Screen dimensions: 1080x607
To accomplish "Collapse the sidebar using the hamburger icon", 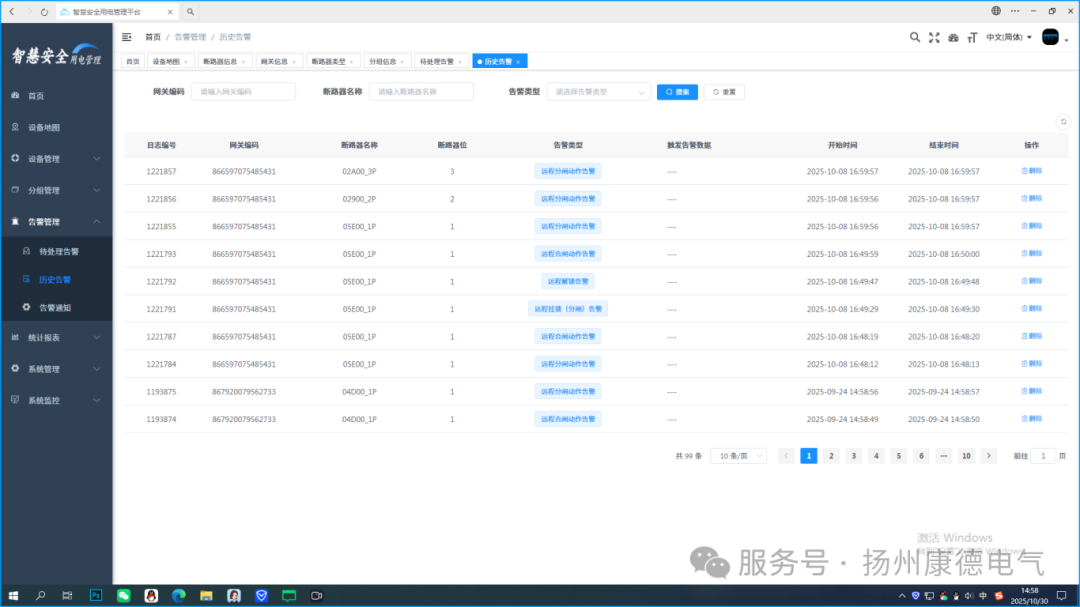I will point(126,36).
